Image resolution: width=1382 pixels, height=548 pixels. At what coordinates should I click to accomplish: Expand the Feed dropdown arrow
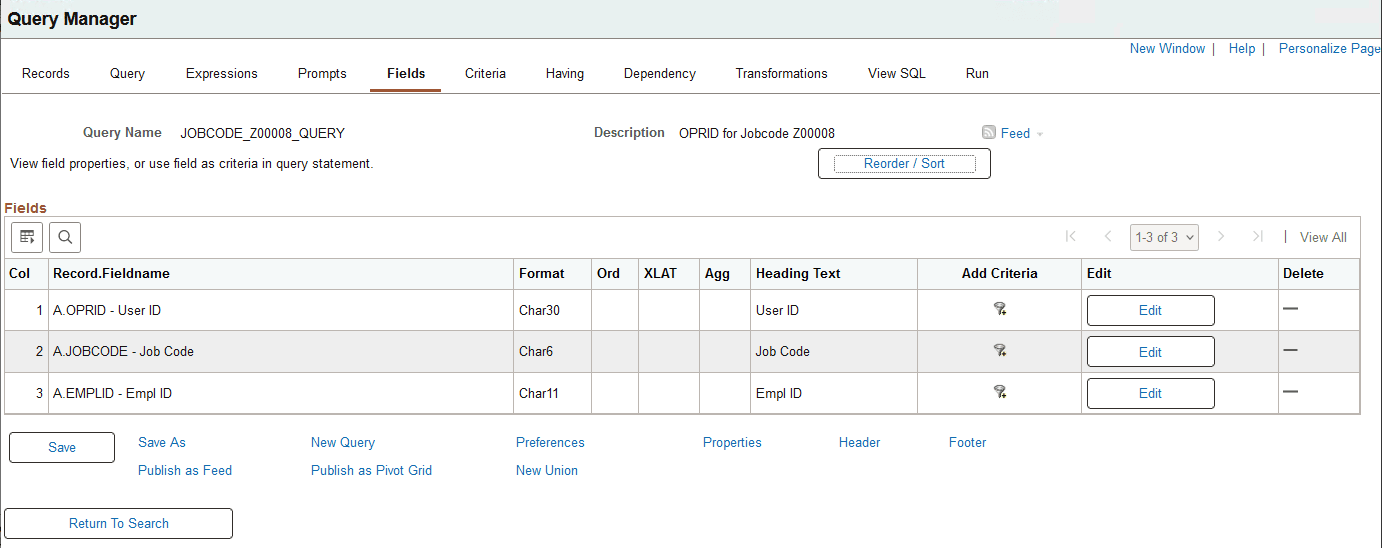[x=1040, y=134]
